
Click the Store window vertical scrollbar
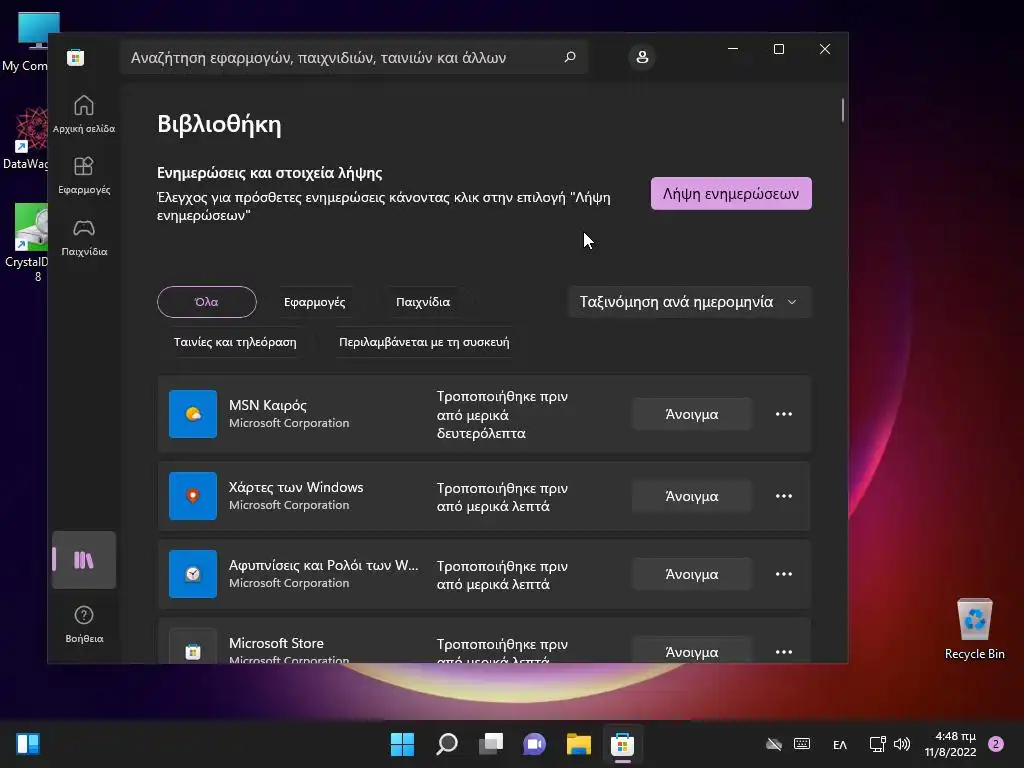pyautogui.click(x=842, y=110)
